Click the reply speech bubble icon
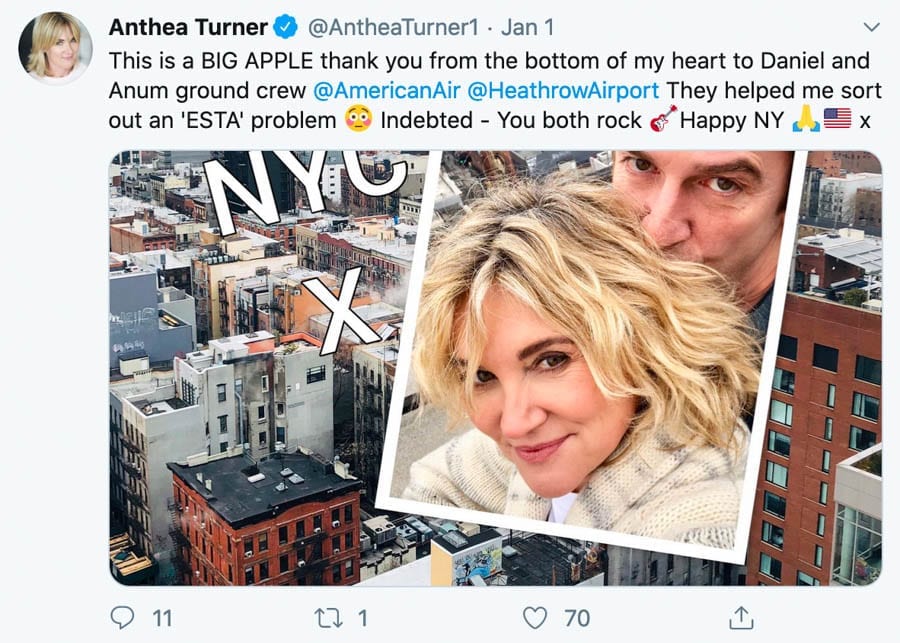The image size is (900, 643). tap(122, 617)
